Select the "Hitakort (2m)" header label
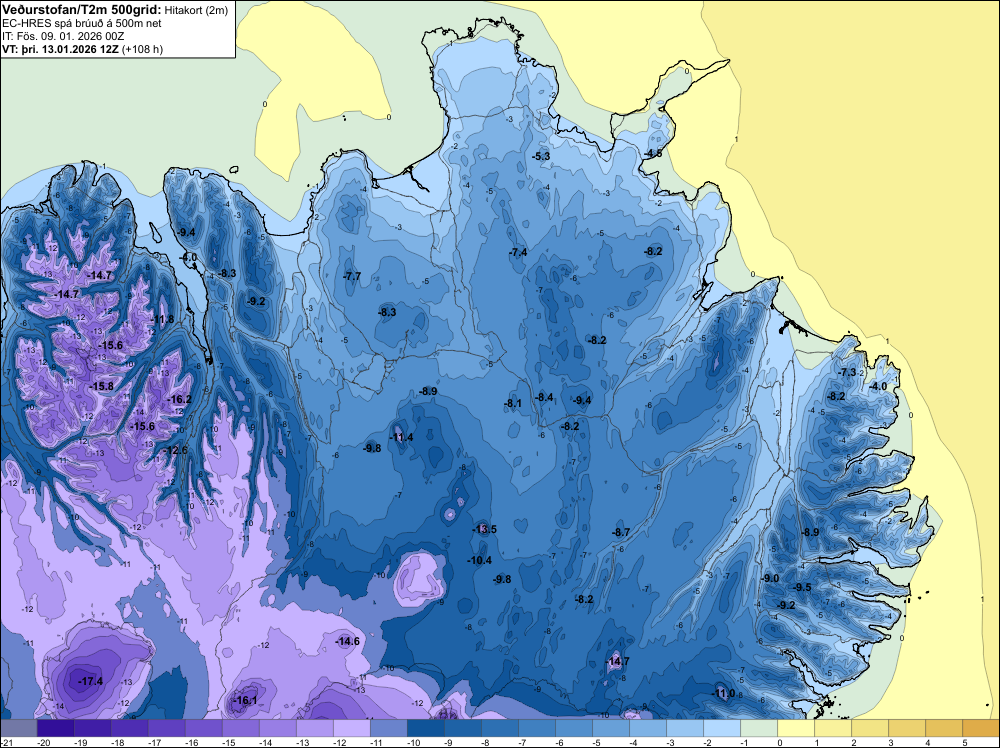The image size is (1000, 748). (x=196, y=10)
